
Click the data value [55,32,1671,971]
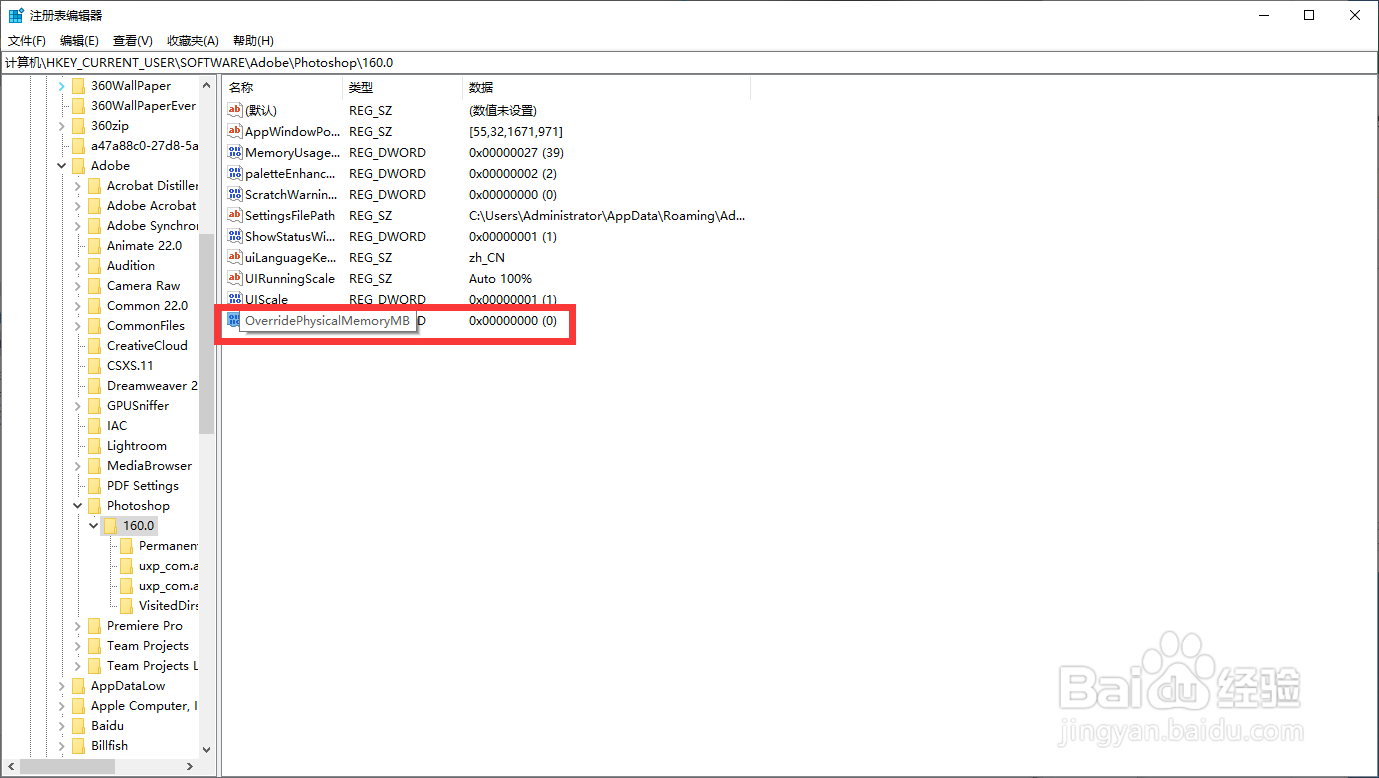pos(516,131)
